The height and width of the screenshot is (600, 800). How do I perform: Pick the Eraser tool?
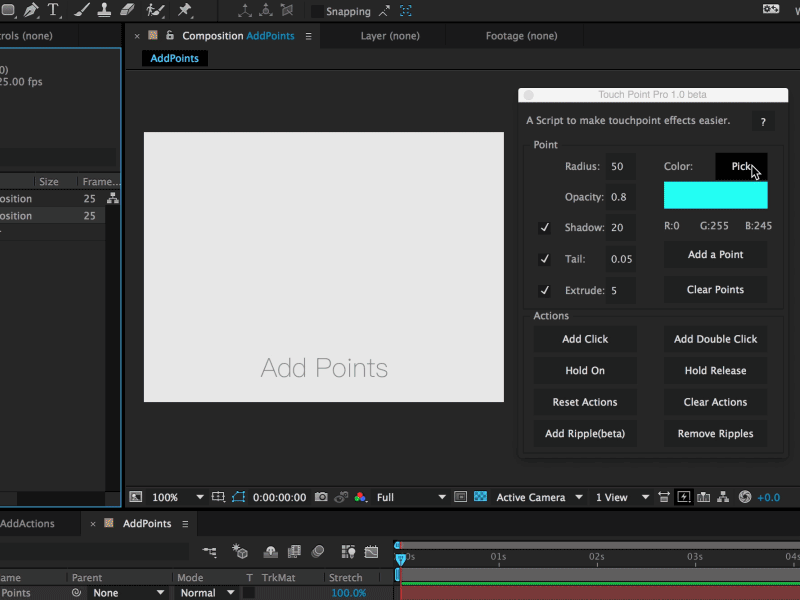click(x=127, y=10)
